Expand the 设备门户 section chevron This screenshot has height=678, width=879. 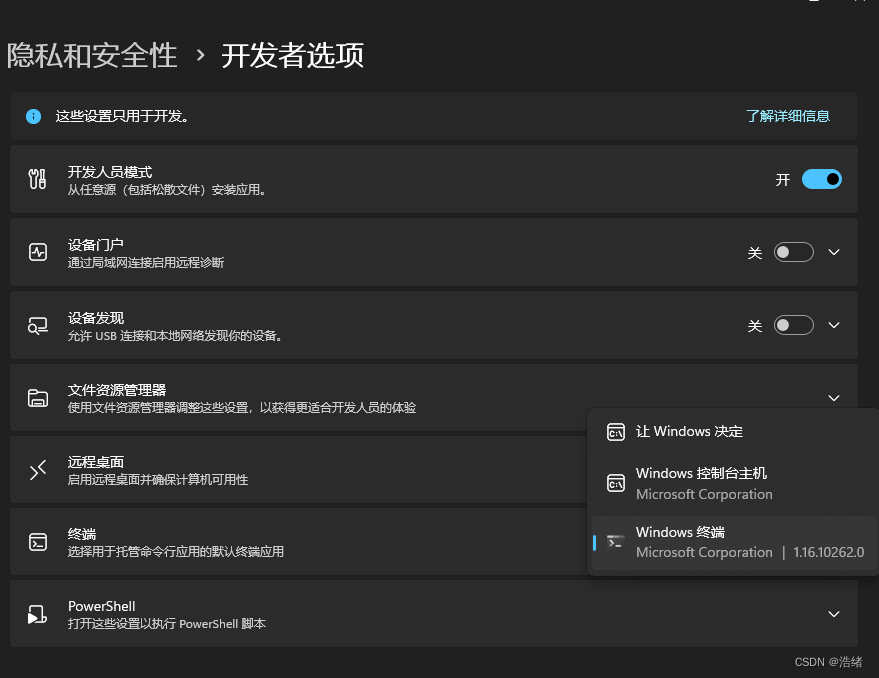pyautogui.click(x=834, y=252)
